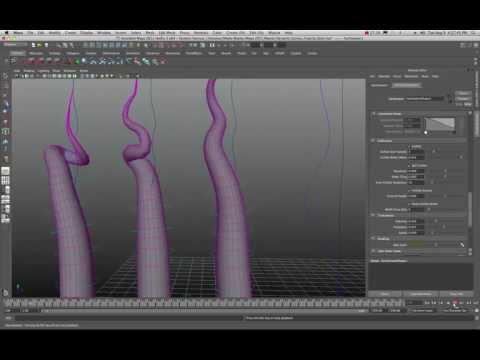The image size is (480, 360).
Task: Stop playback with the red control
Action: [455, 303]
